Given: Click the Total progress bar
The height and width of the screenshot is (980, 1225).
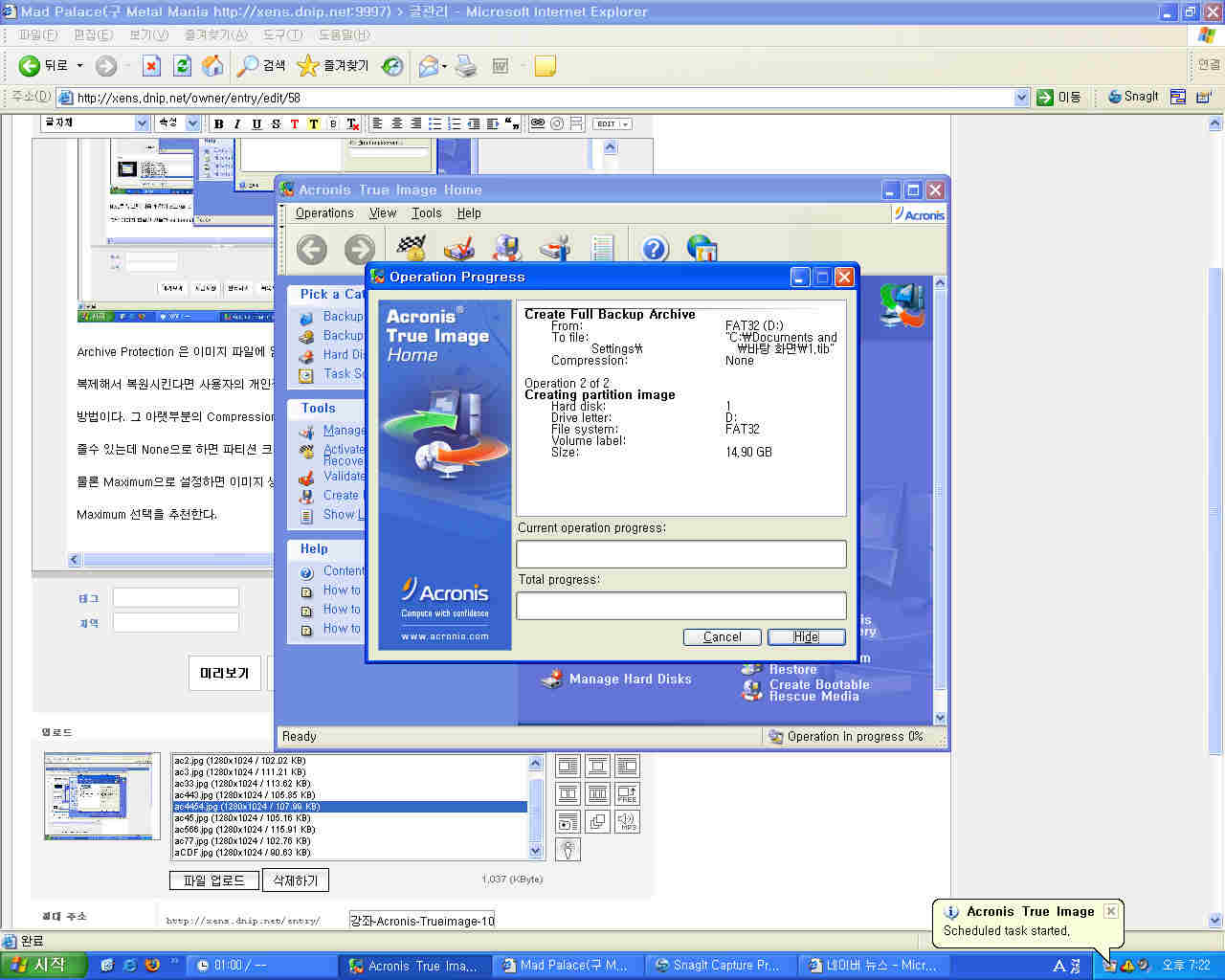Looking at the screenshot, I should [x=681, y=606].
